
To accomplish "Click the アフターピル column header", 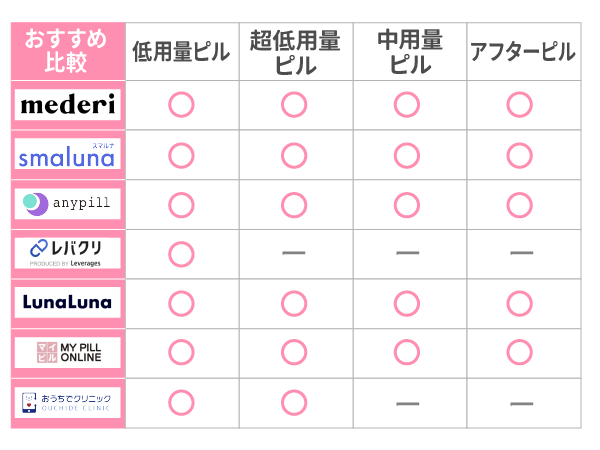I will click(x=521, y=52).
